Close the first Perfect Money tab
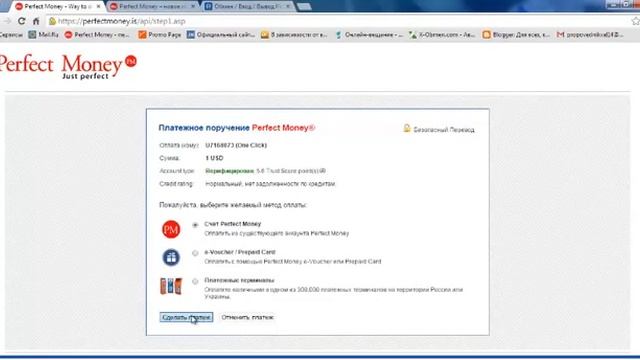The height and width of the screenshot is (360, 640). 98,7
